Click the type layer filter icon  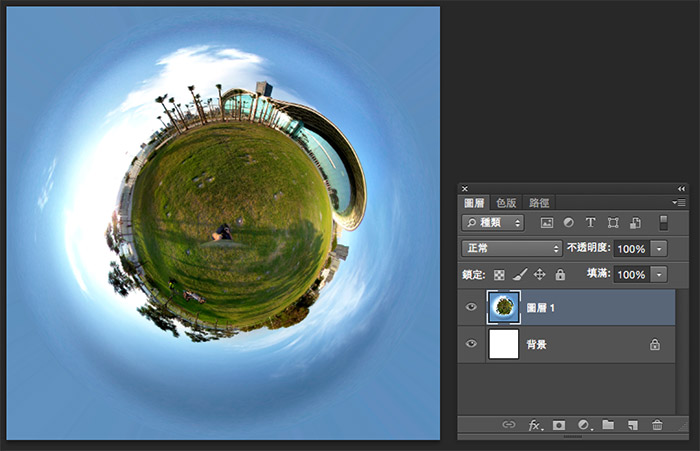[x=590, y=222]
